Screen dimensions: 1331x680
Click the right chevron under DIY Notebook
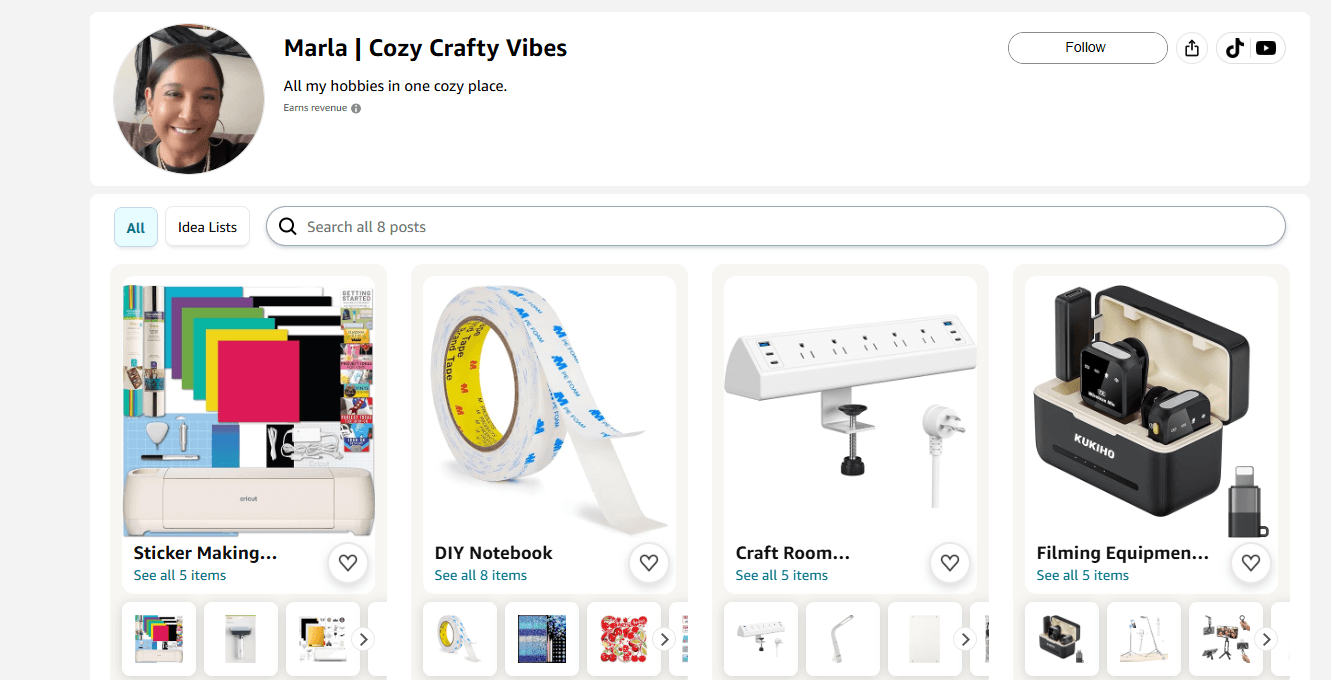(664, 638)
